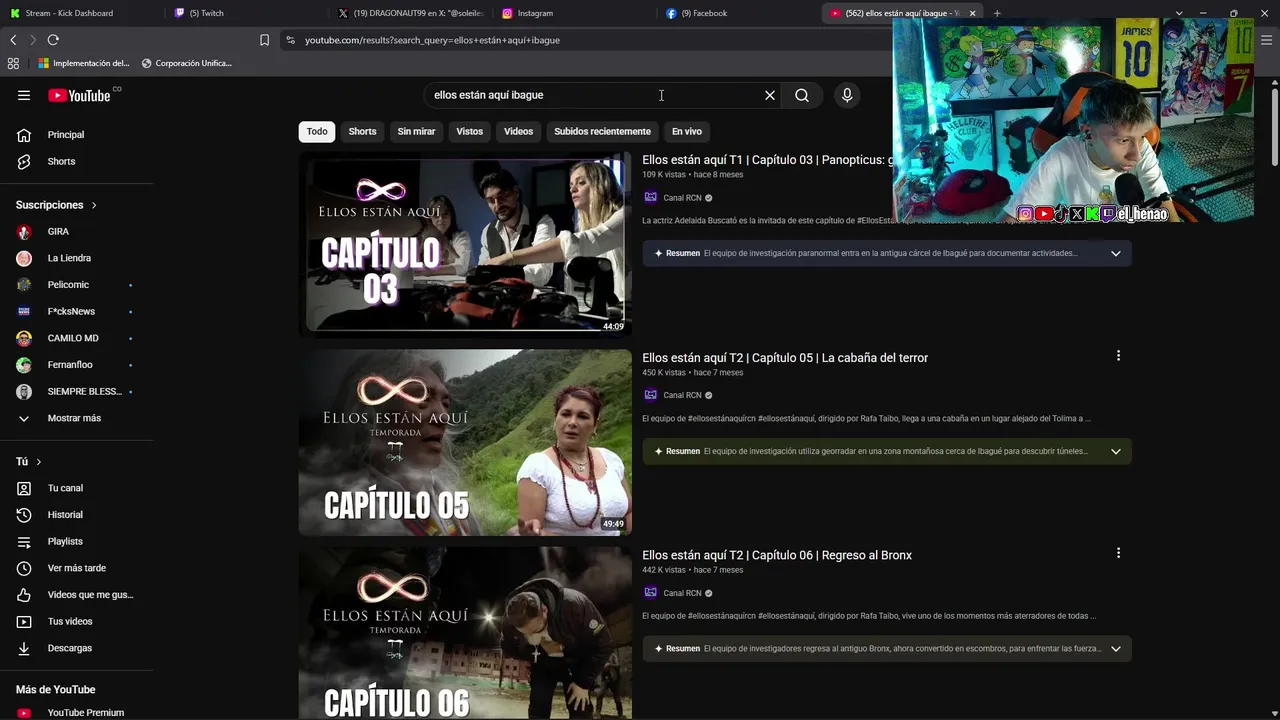Bookmark this page from the address bar
The width and height of the screenshot is (1280, 720).
tap(264, 40)
